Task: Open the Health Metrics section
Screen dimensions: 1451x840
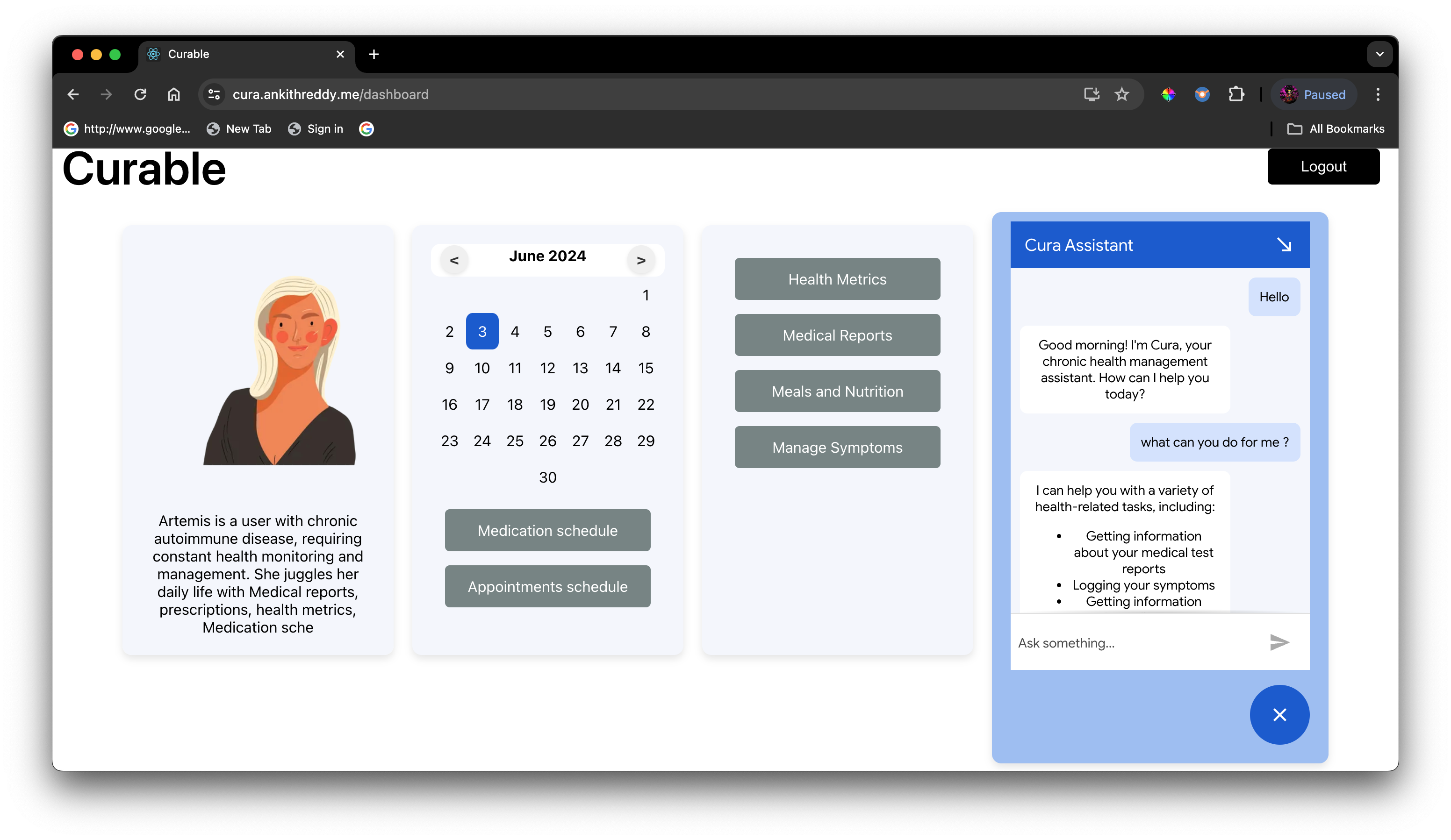Action: click(837, 279)
